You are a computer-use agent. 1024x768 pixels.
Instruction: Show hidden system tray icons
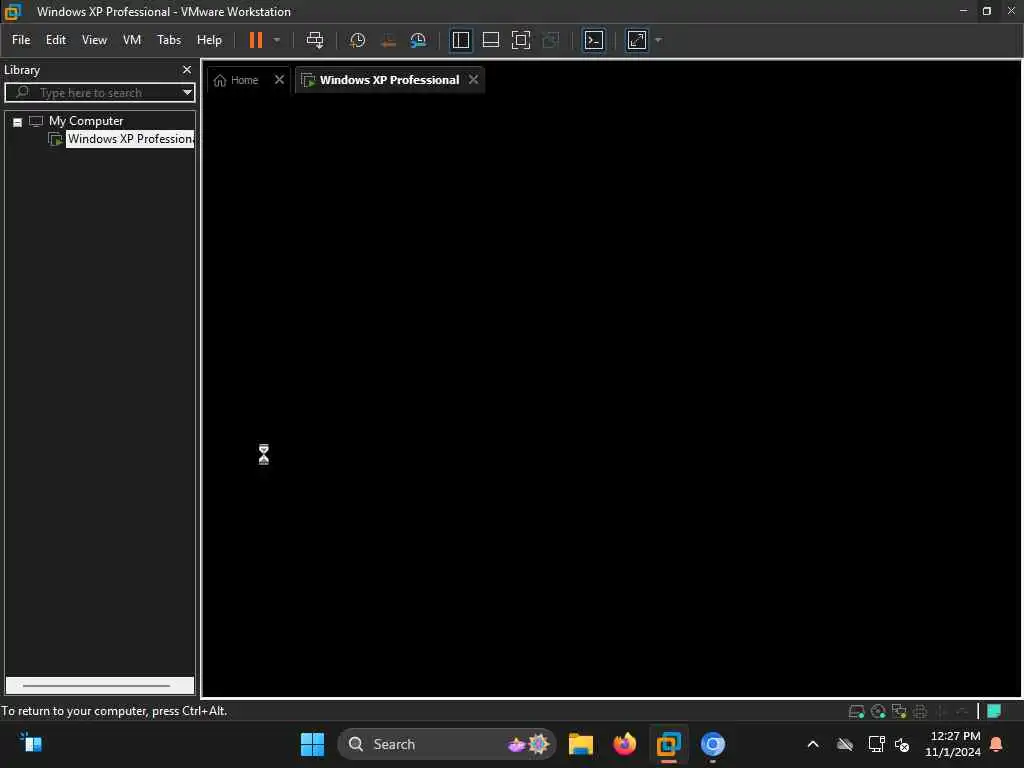(813, 744)
